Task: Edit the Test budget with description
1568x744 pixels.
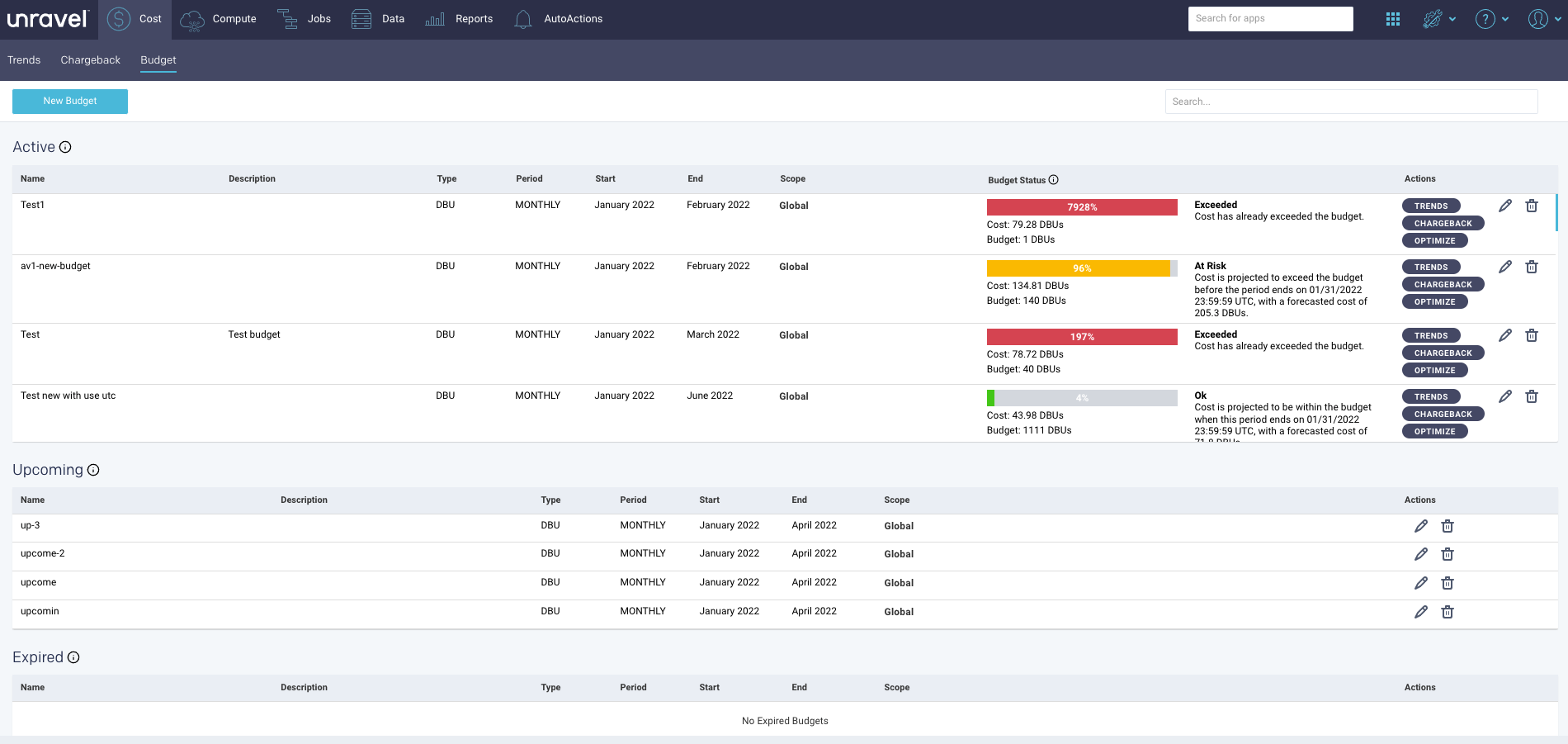Action: tap(1505, 335)
